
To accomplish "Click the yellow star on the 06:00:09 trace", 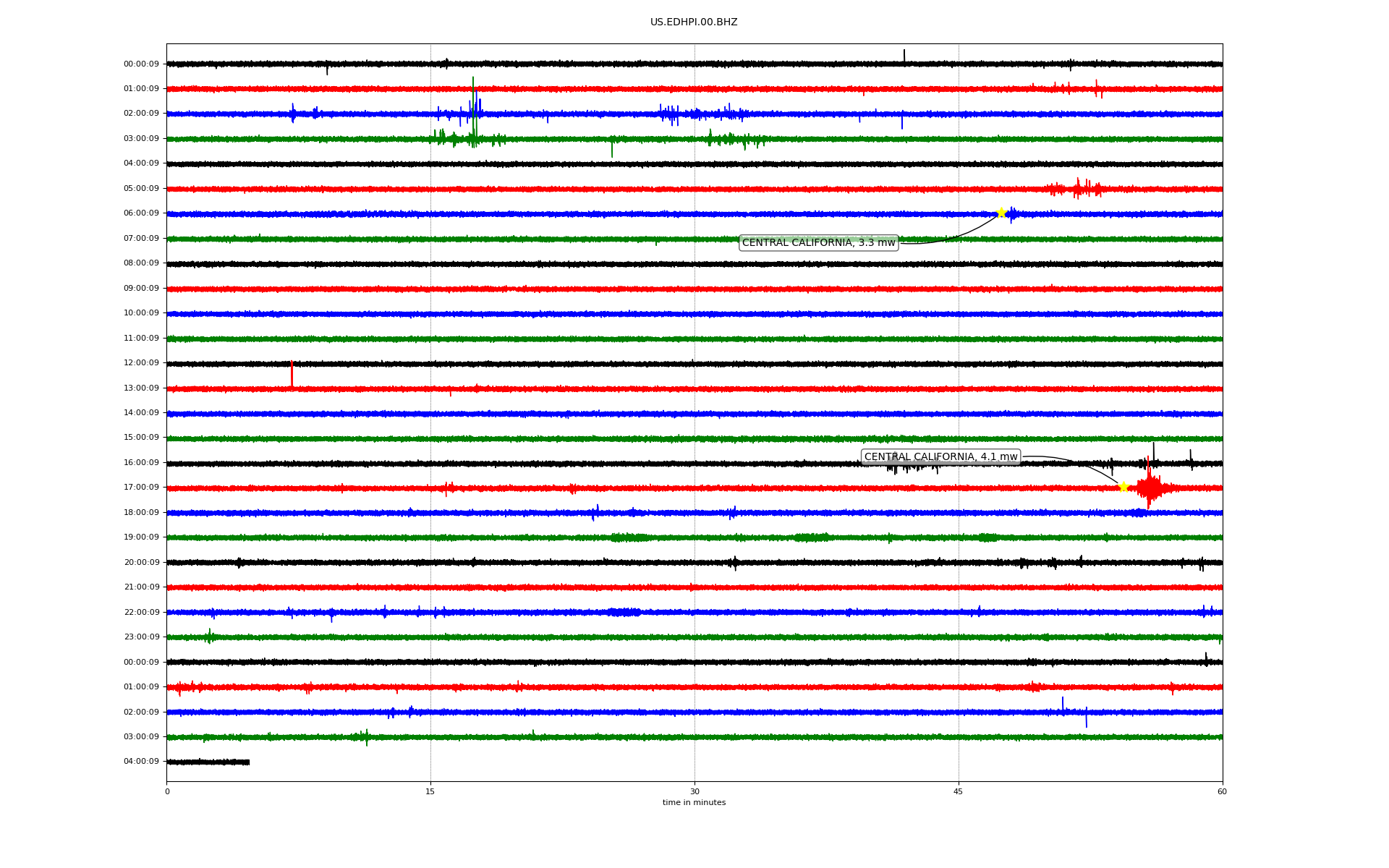I will click(1001, 213).
